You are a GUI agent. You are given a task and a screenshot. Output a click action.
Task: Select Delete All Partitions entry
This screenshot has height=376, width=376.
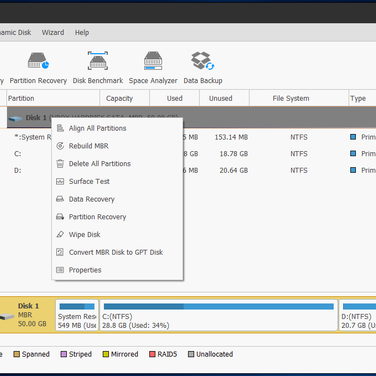tap(117, 163)
